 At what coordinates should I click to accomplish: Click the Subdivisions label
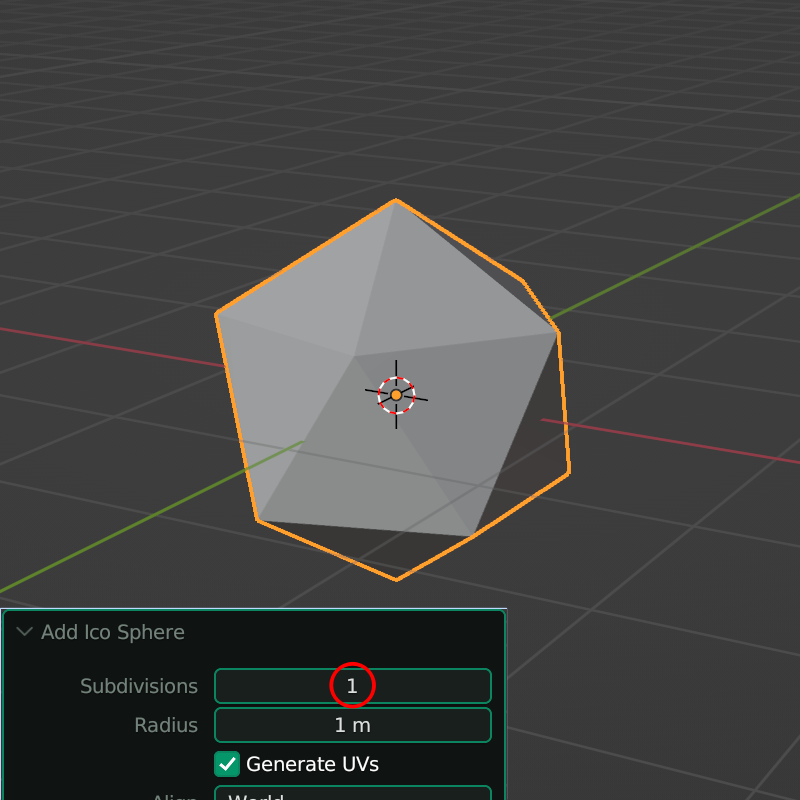[139, 686]
